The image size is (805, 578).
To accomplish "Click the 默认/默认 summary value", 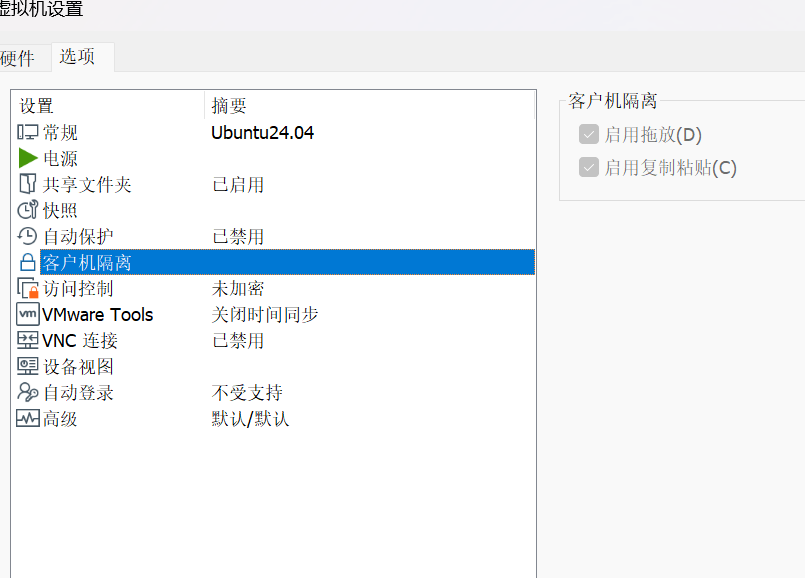I will point(251,419).
